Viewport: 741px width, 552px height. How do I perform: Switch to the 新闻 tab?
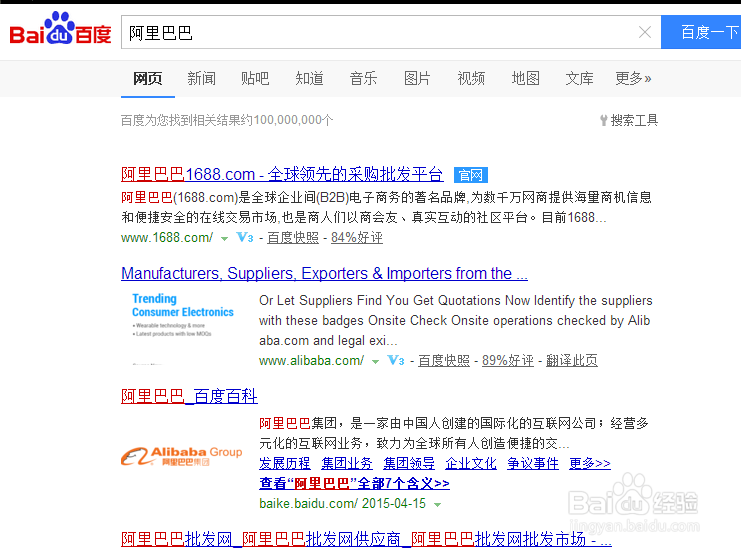(201, 78)
